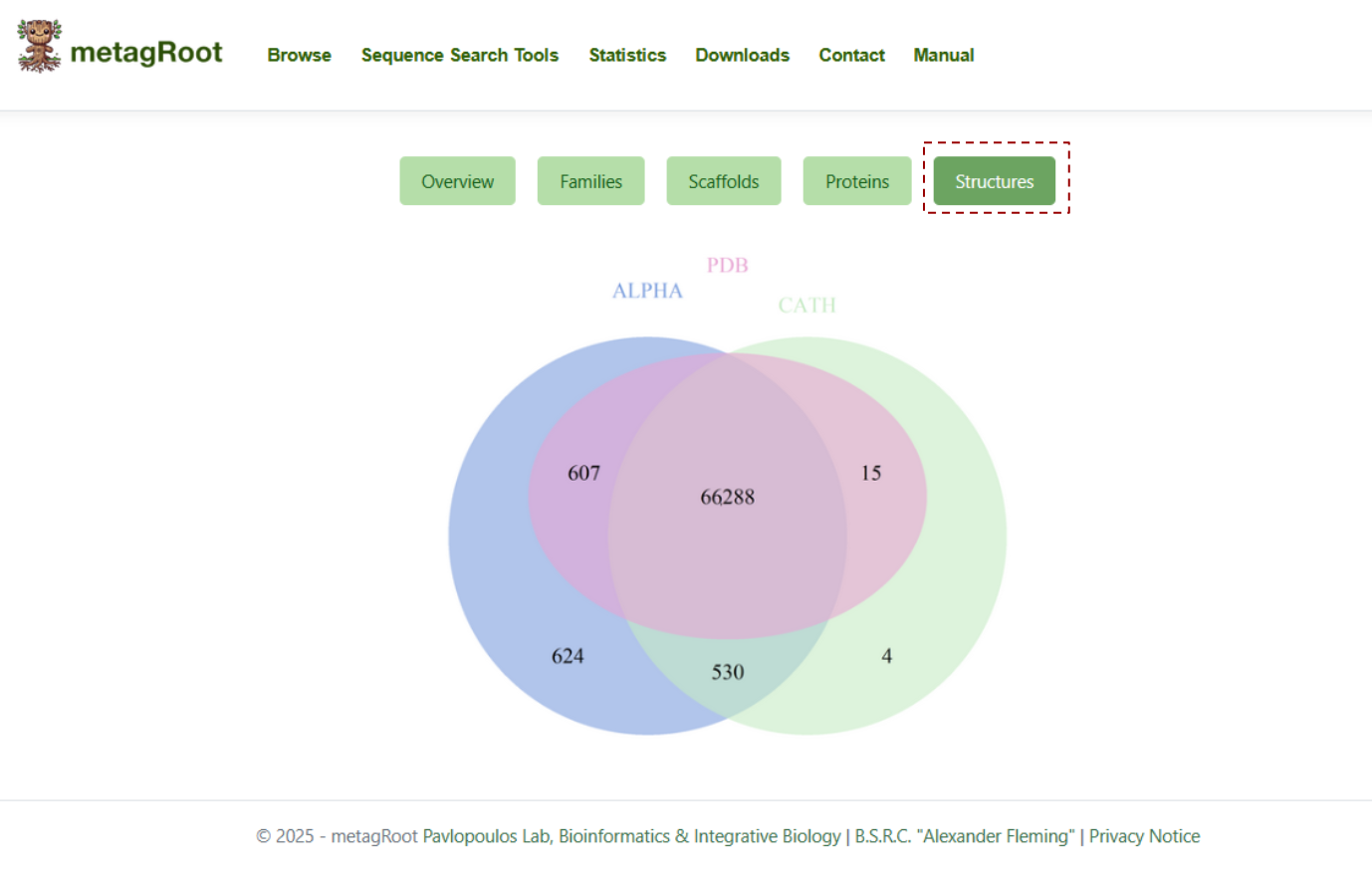The height and width of the screenshot is (876, 1372).
Task: Click the PDB label above the diagram
Action: click(x=727, y=265)
